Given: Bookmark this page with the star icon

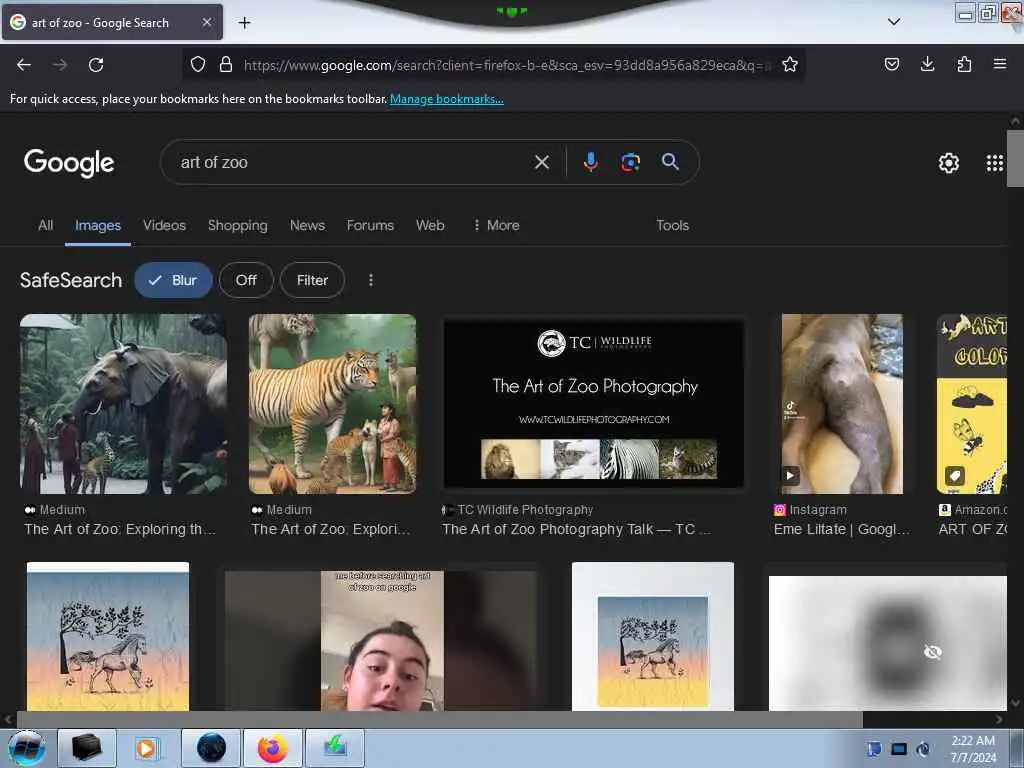Looking at the screenshot, I should point(790,64).
